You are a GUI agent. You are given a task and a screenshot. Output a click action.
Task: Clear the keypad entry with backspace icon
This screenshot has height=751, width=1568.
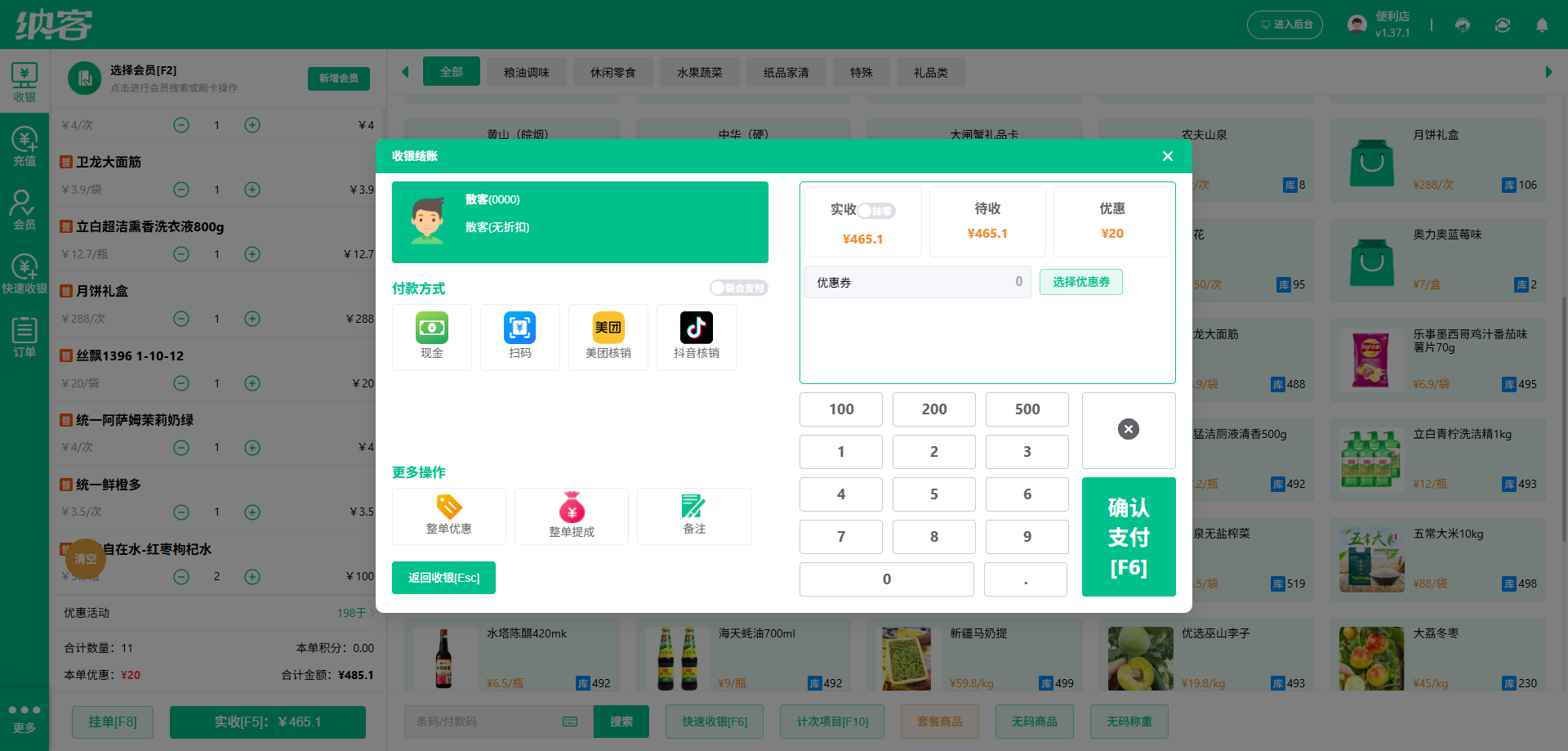[x=1128, y=430]
